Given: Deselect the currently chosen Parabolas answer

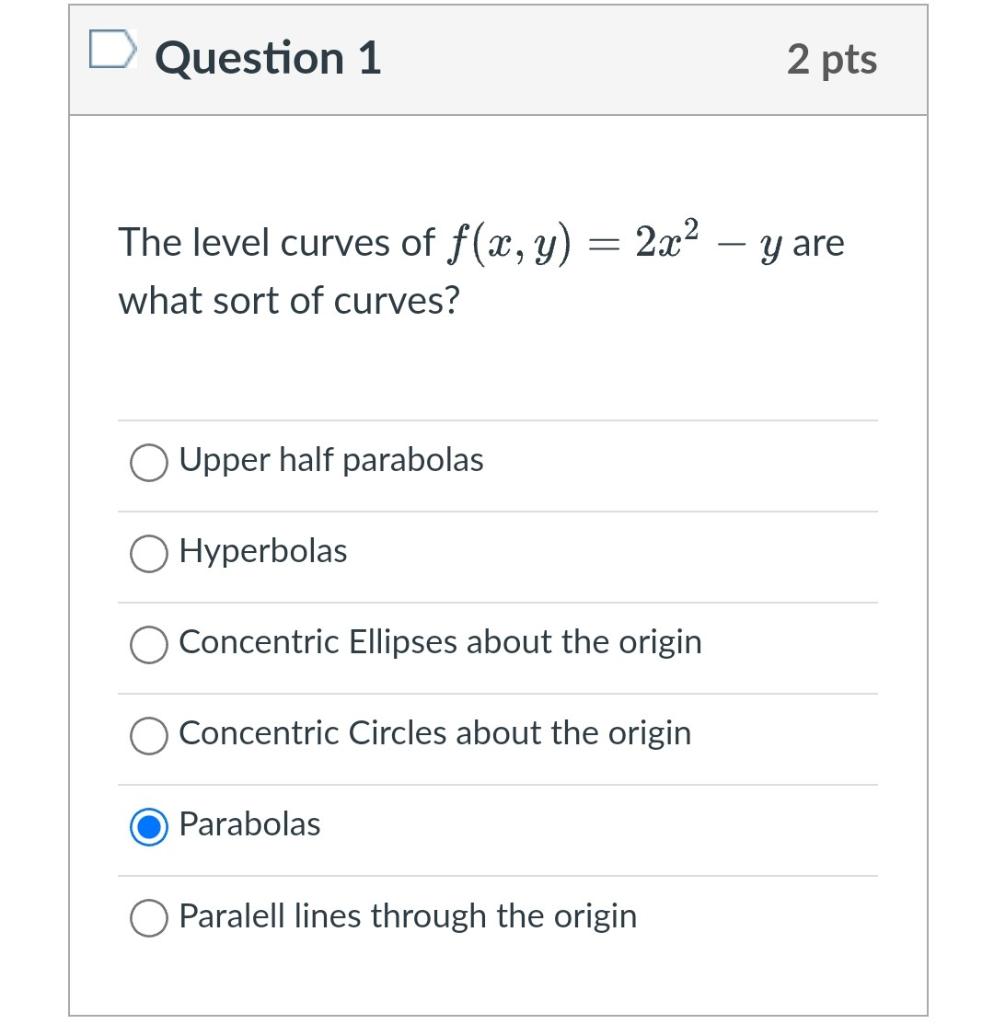Looking at the screenshot, I should tap(148, 827).
